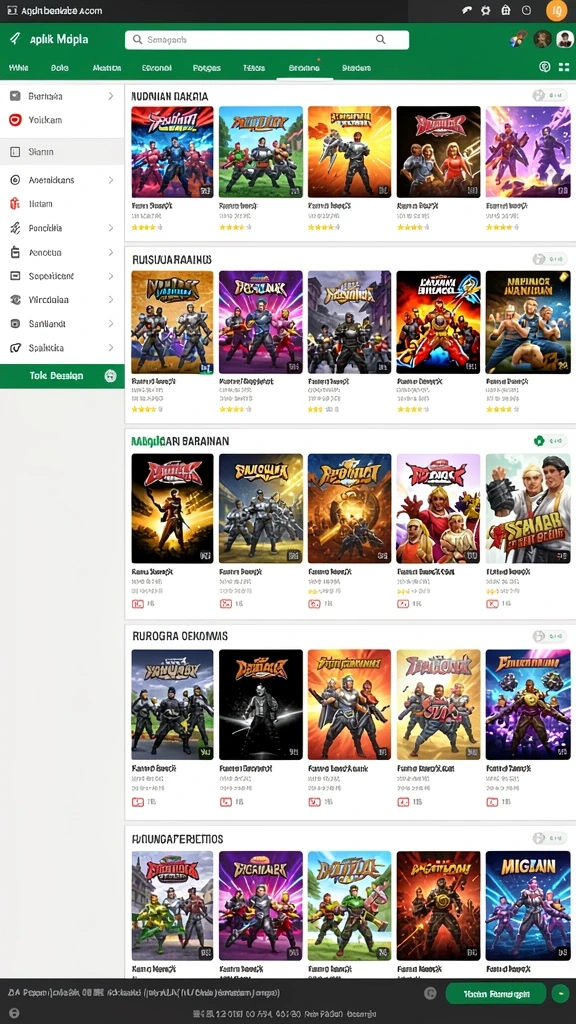Expand the Spalkkita chevron

[111, 348]
